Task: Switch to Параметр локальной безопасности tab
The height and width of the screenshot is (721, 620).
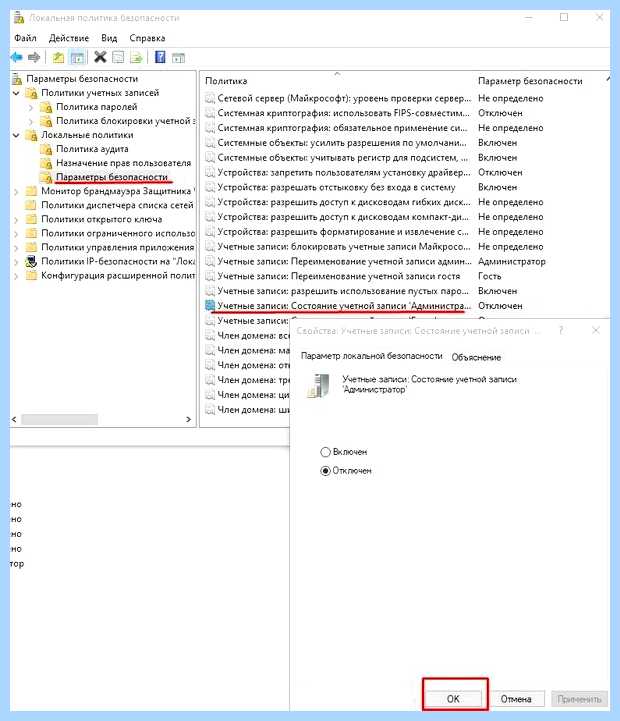Action: 372,356
